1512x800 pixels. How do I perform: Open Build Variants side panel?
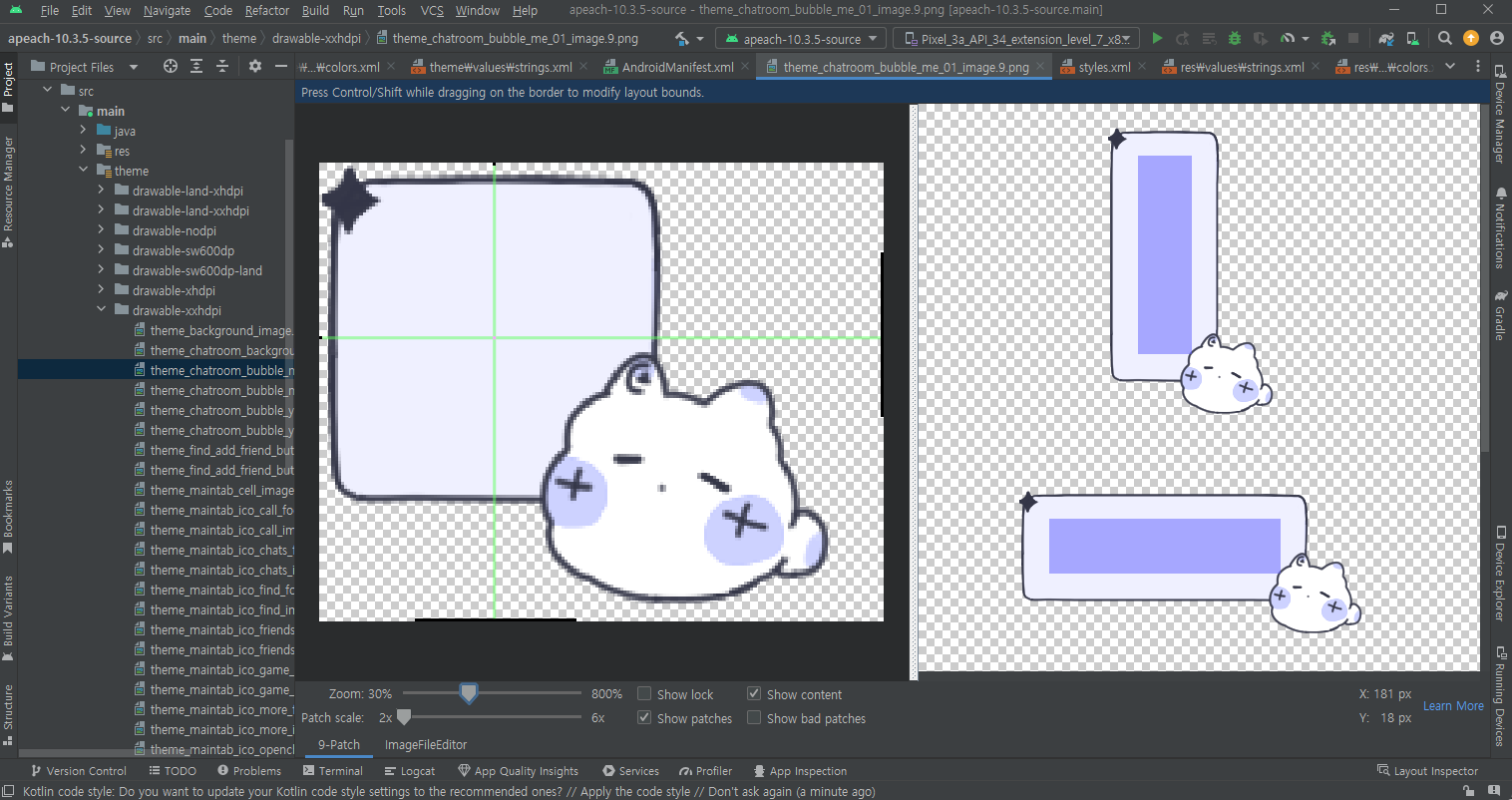(x=8, y=618)
